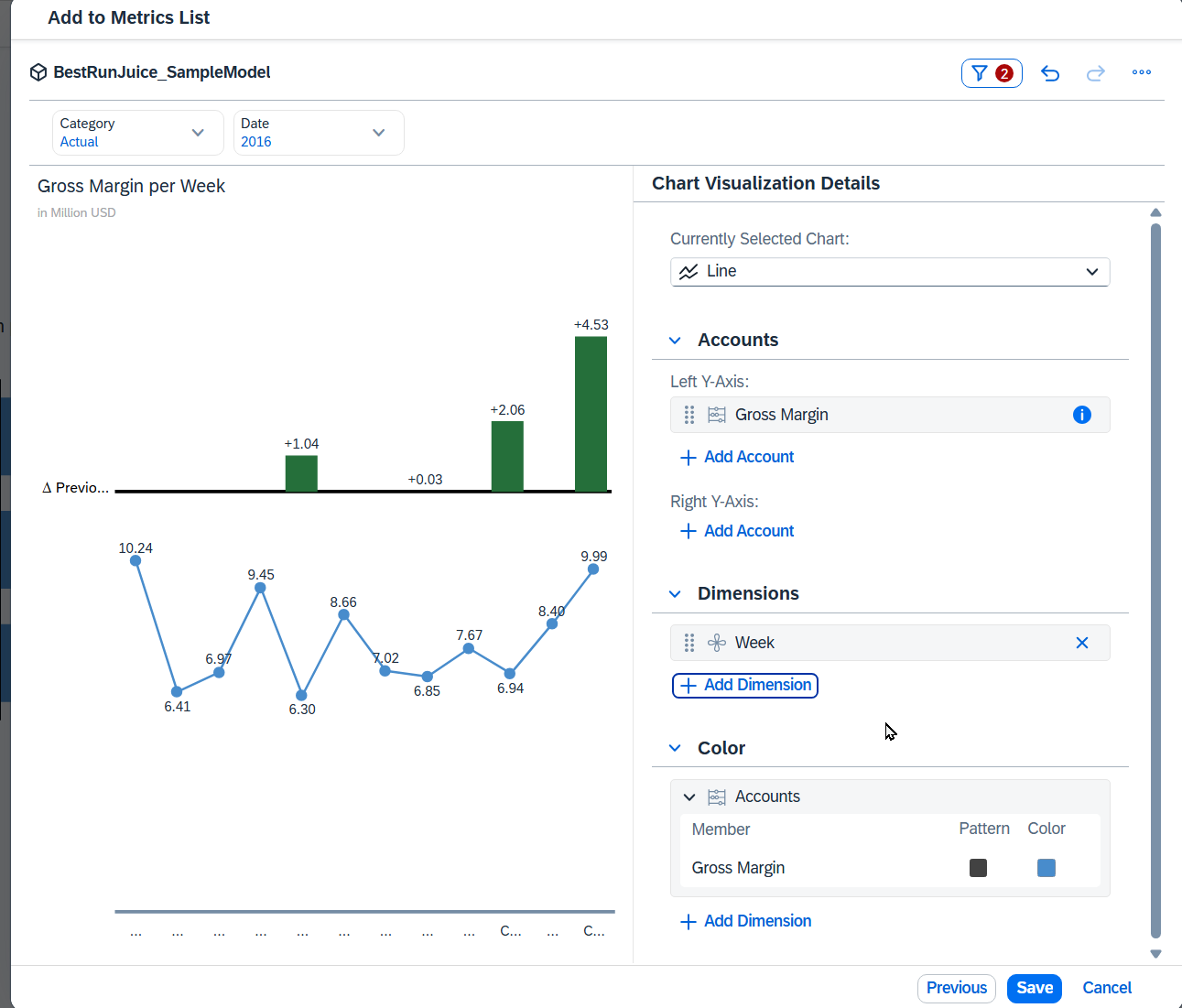1182x1008 pixels.
Task: Remove the Week dimension with X icon
Action: coord(1081,643)
